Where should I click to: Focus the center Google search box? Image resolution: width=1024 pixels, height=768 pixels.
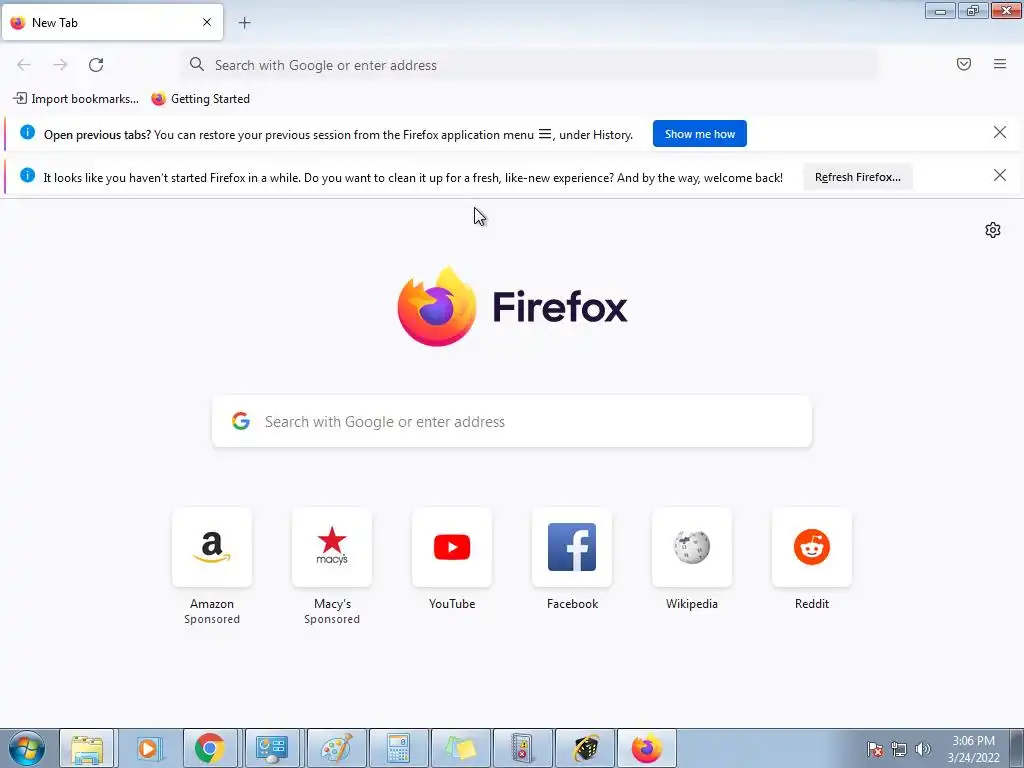[512, 421]
